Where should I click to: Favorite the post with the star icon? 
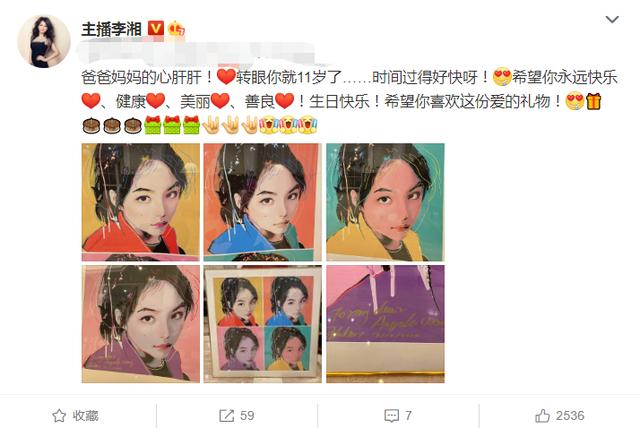point(59,416)
